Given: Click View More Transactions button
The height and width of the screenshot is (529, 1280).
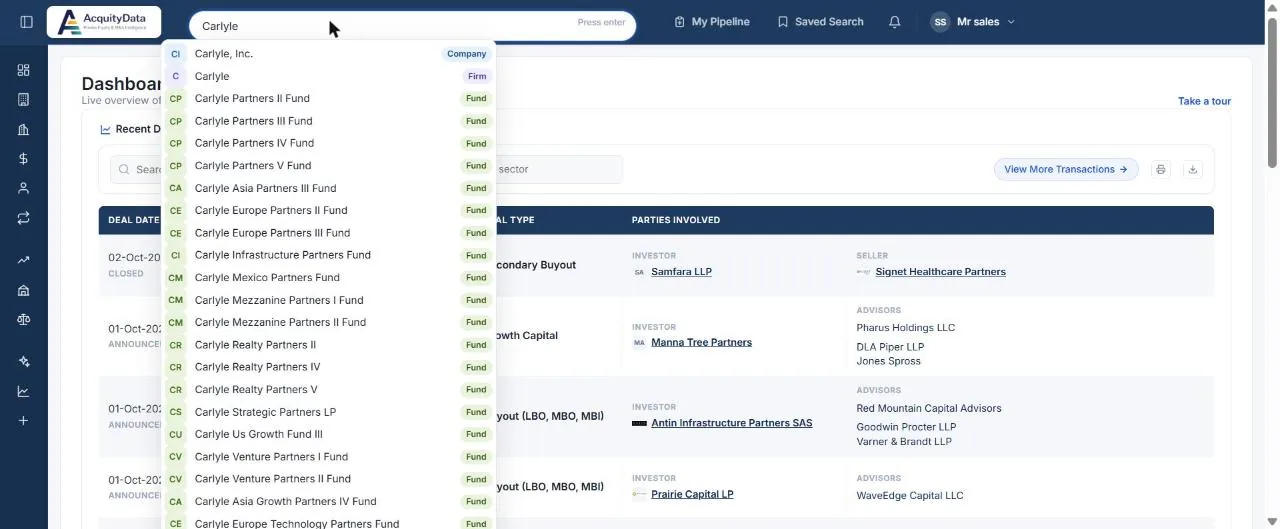Looking at the screenshot, I should [1066, 169].
